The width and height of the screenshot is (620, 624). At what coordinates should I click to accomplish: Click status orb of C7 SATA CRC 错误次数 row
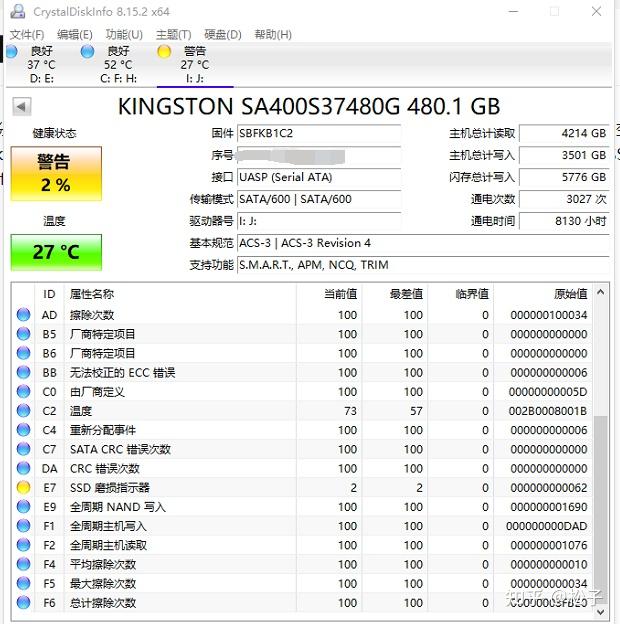[23, 449]
